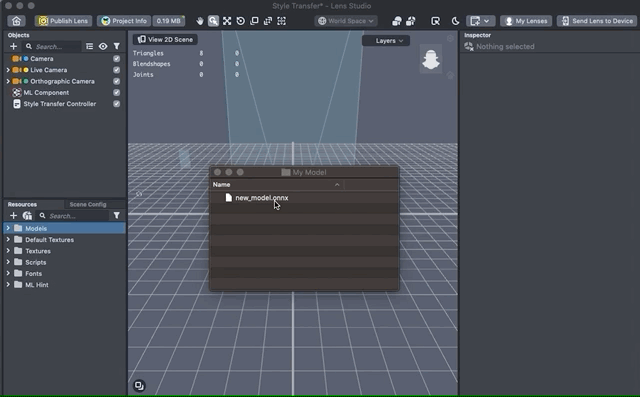The width and height of the screenshot is (640, 397).
Task: Expand the Live Camera object
Action: pyautogui.click(x=8, y=70)
